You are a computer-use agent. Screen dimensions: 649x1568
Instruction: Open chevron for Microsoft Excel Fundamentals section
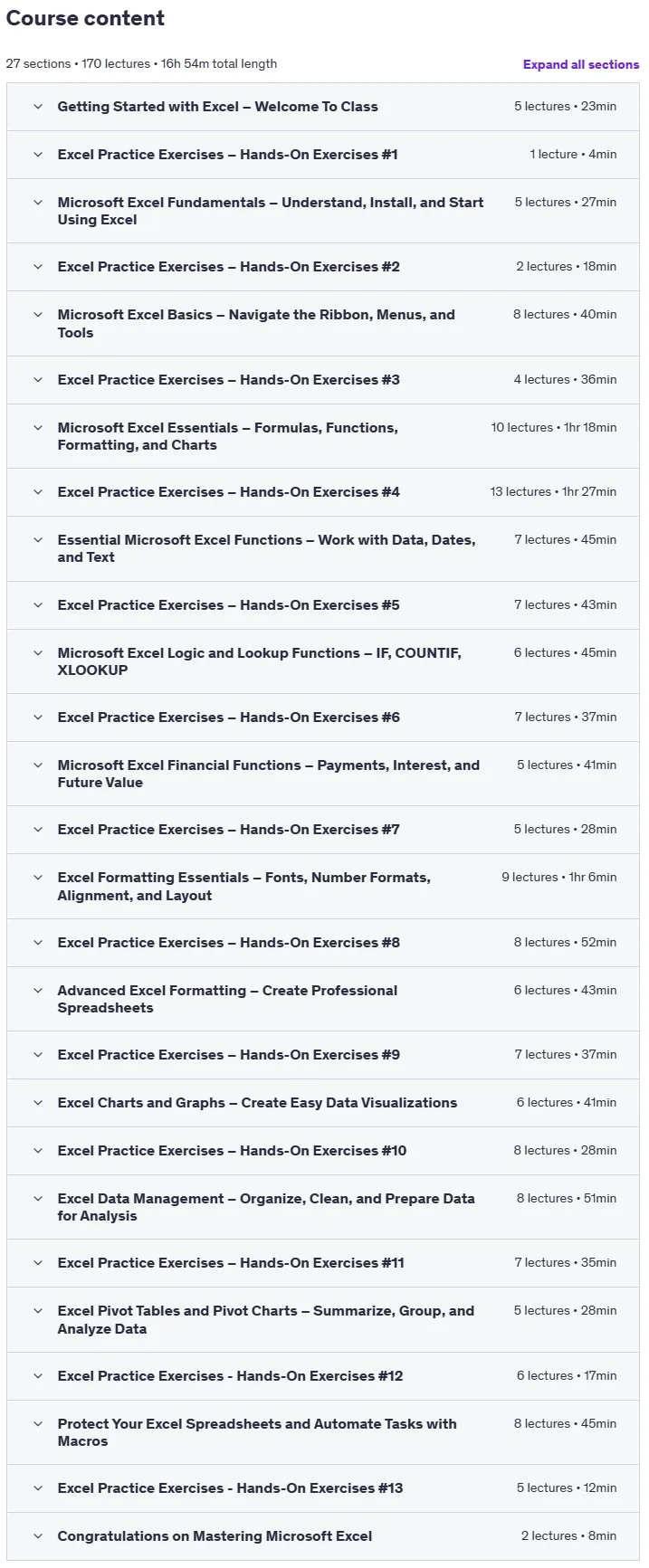point(38,203)
